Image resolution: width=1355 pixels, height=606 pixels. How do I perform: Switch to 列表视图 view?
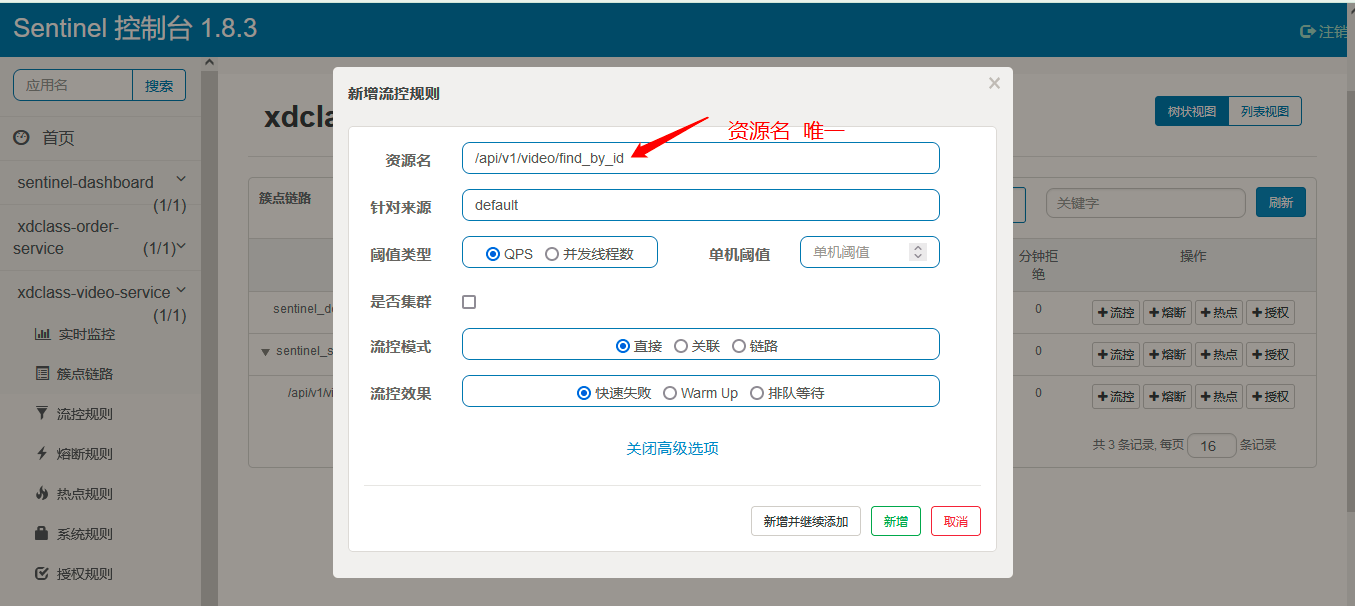pyautogui.click(x=1265, y=111)
